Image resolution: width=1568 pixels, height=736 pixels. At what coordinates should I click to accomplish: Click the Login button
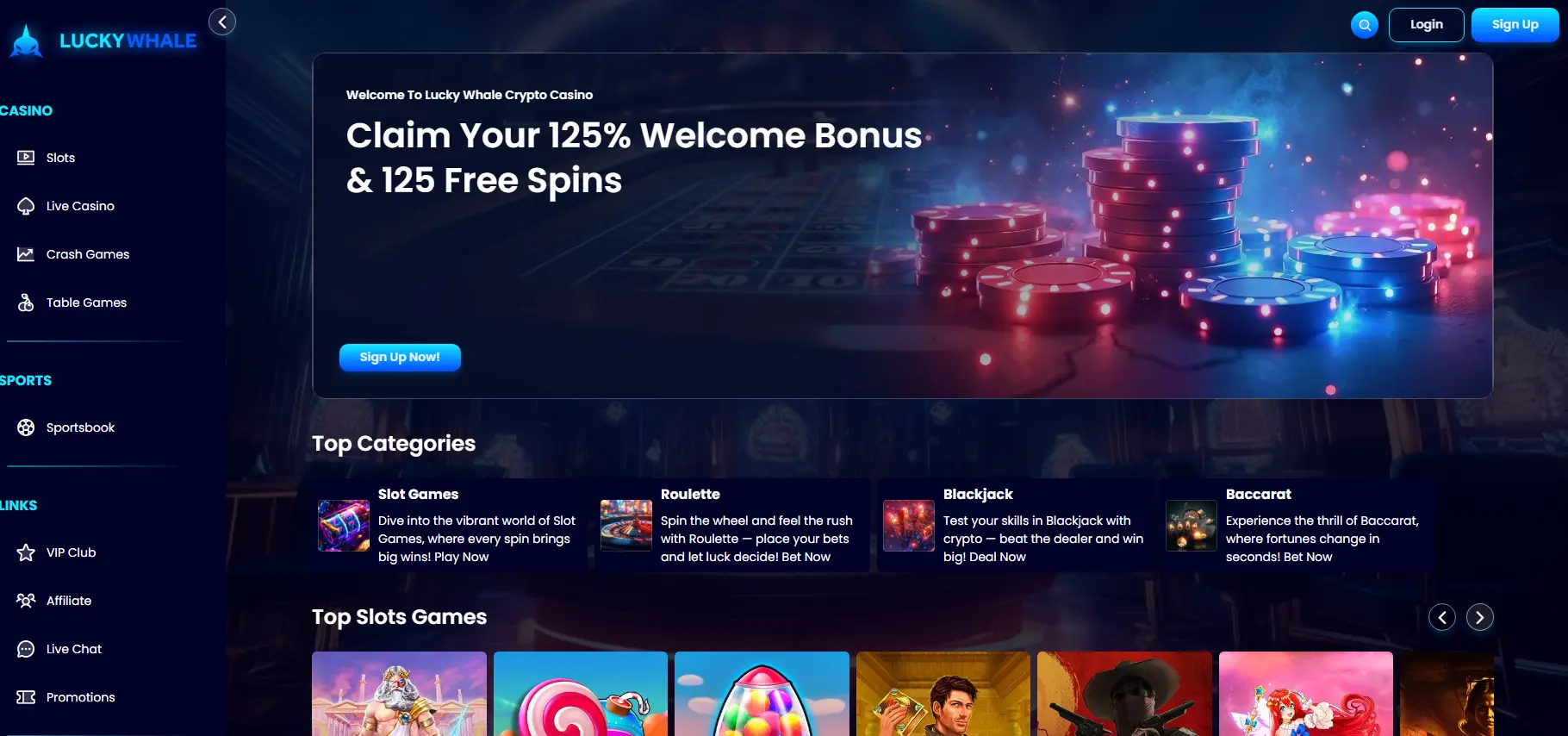(1426, 25)
